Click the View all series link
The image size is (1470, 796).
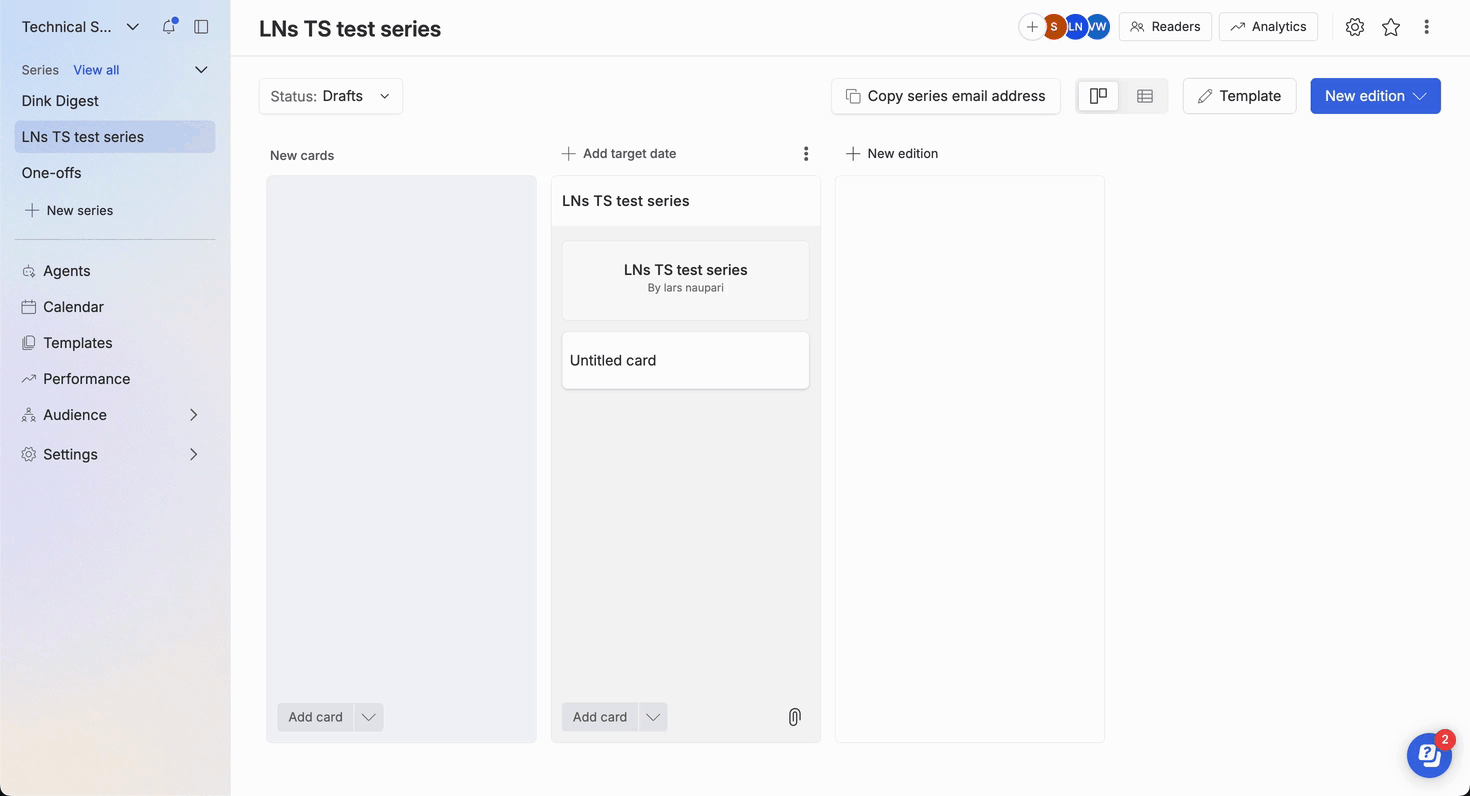tap(96, 70)
